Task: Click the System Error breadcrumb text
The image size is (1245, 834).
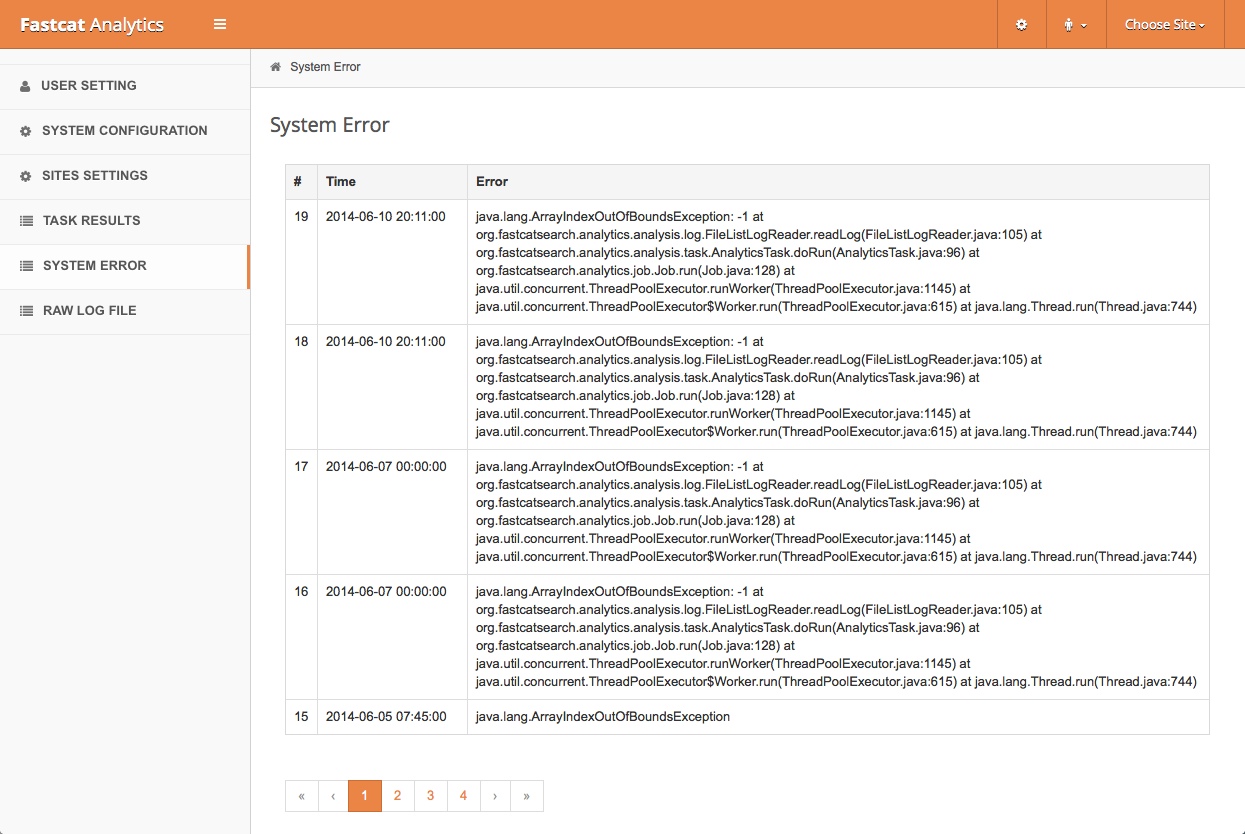Action: click(x=325, y=67)
